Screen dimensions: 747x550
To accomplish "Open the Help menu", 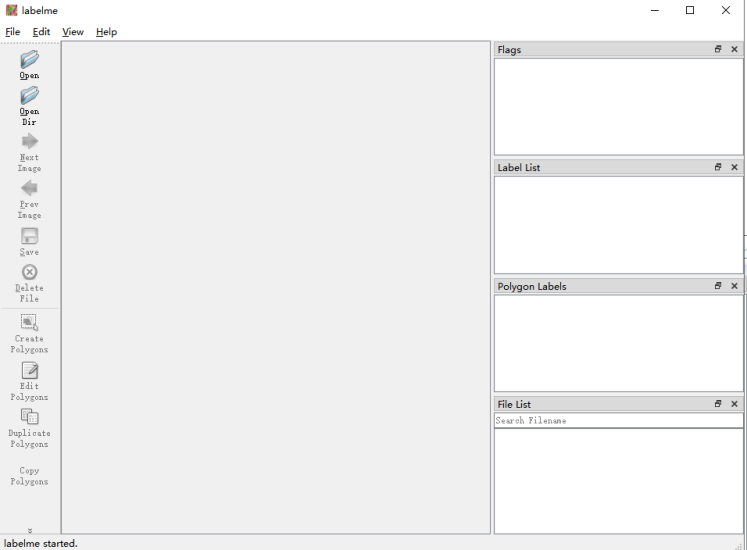I will 106,32.
